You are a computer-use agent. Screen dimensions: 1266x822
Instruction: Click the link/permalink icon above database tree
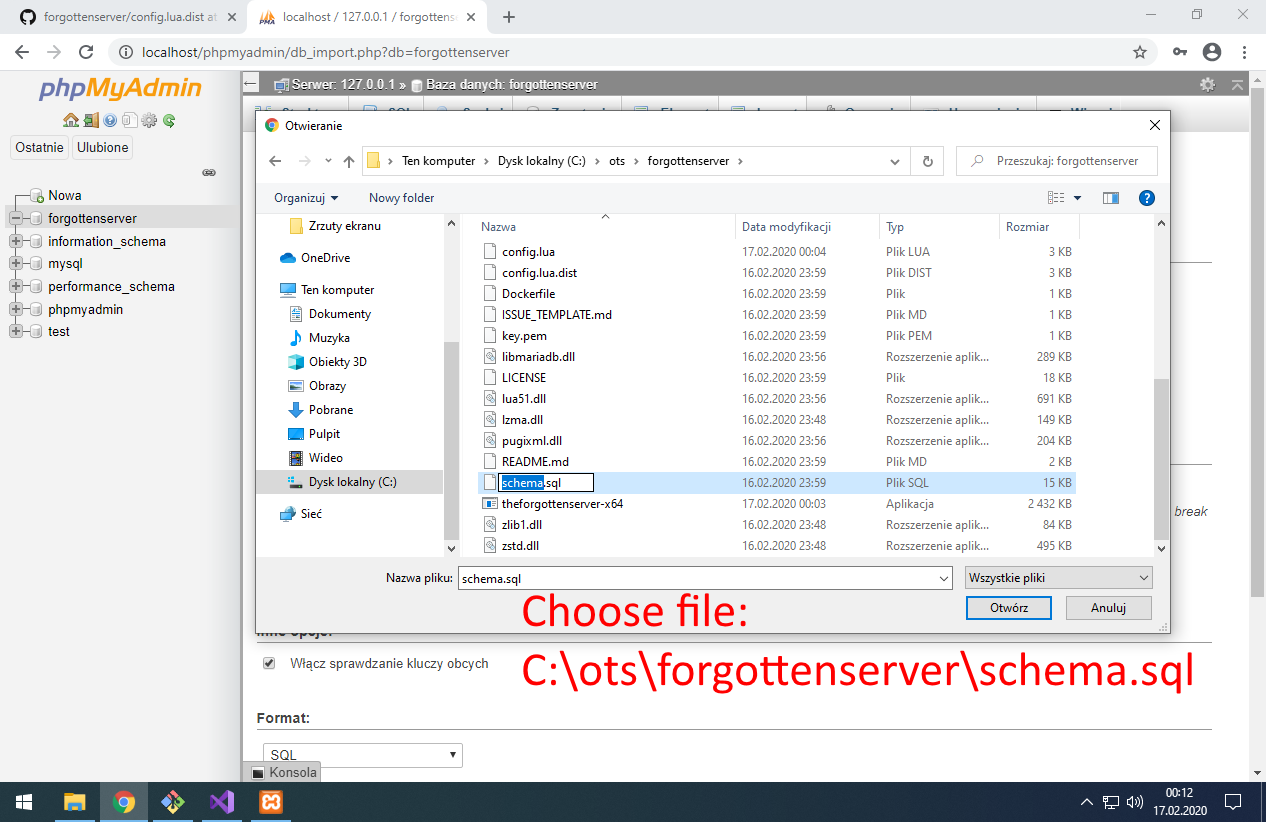(209, 172)
